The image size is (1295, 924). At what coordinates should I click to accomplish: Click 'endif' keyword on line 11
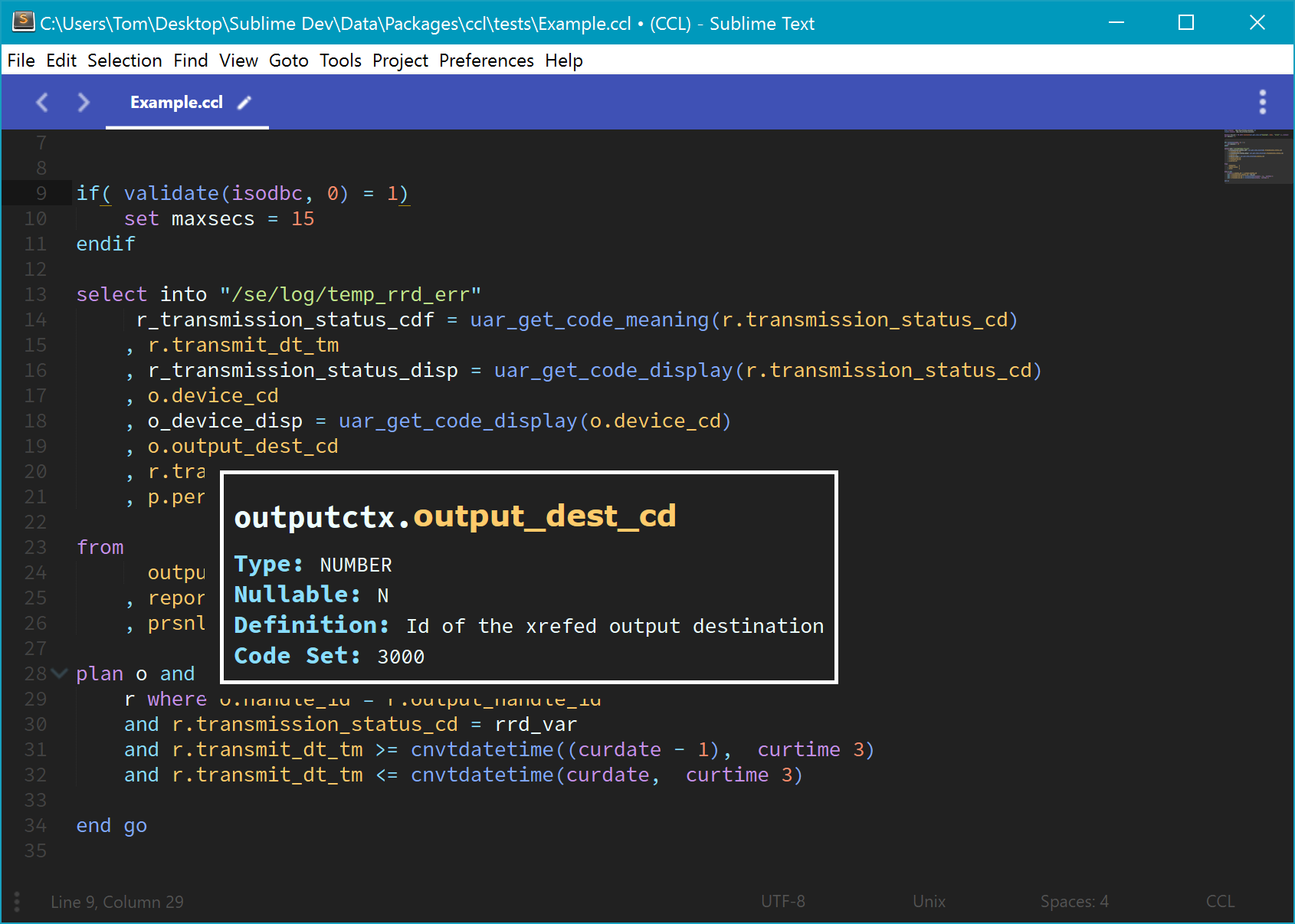[x=106, y=244]
